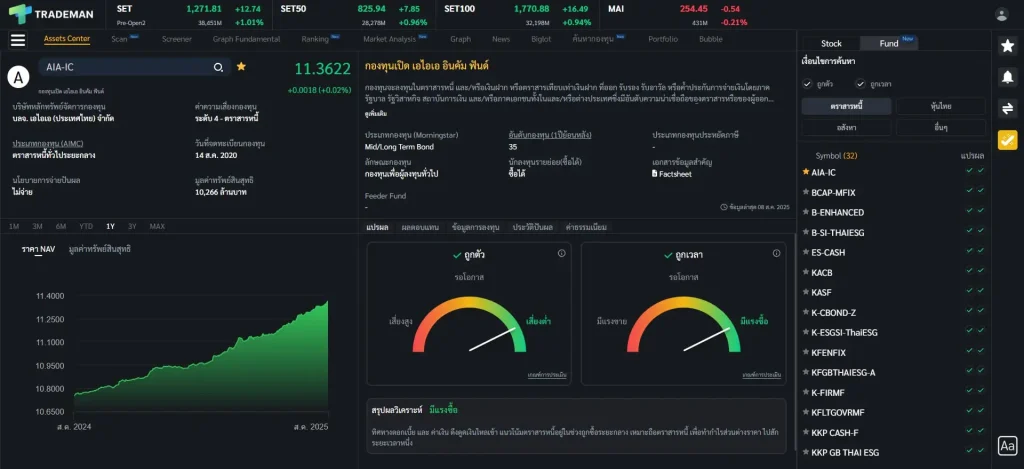Open the ค่าธรรมเนียม sub-tab

(586, 227)
